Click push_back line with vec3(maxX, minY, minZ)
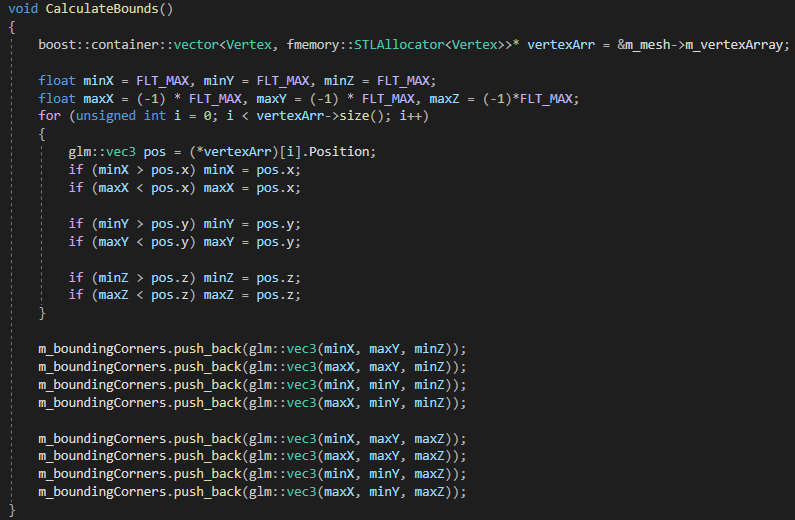Viewport: 795px width, 520px height. [252, 402]
